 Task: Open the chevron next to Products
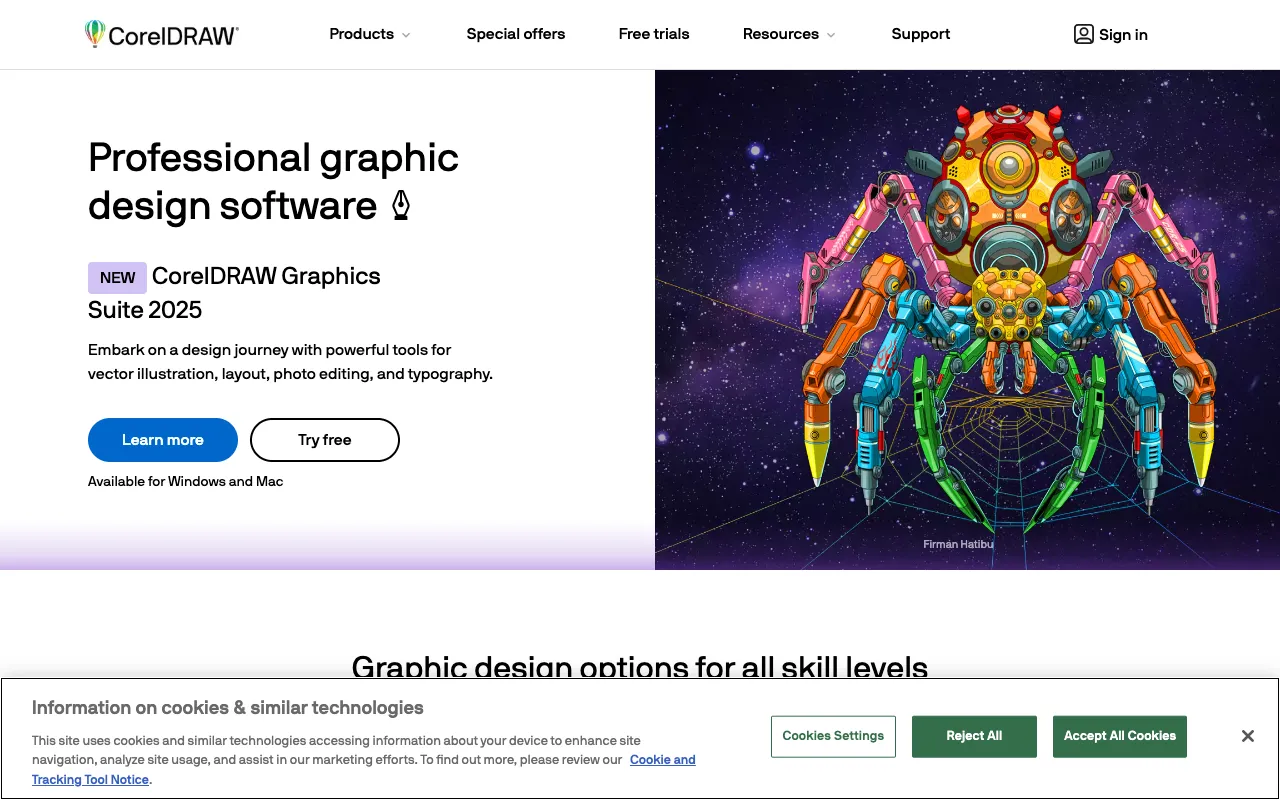point(405,35)
